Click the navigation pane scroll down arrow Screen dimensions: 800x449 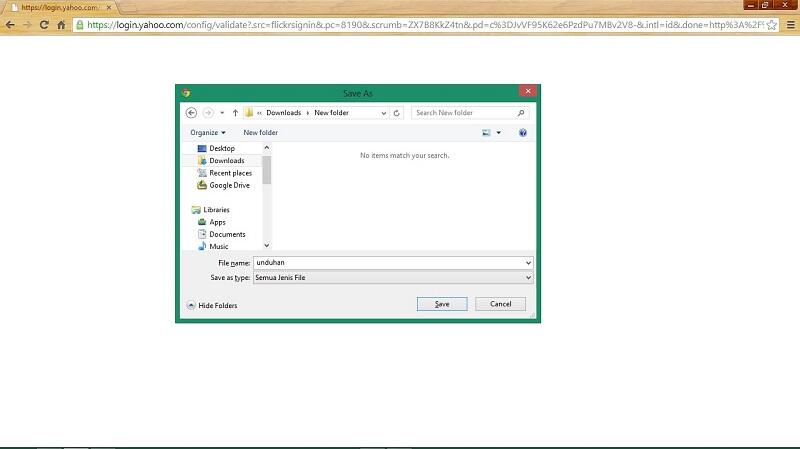pos(267,245)
